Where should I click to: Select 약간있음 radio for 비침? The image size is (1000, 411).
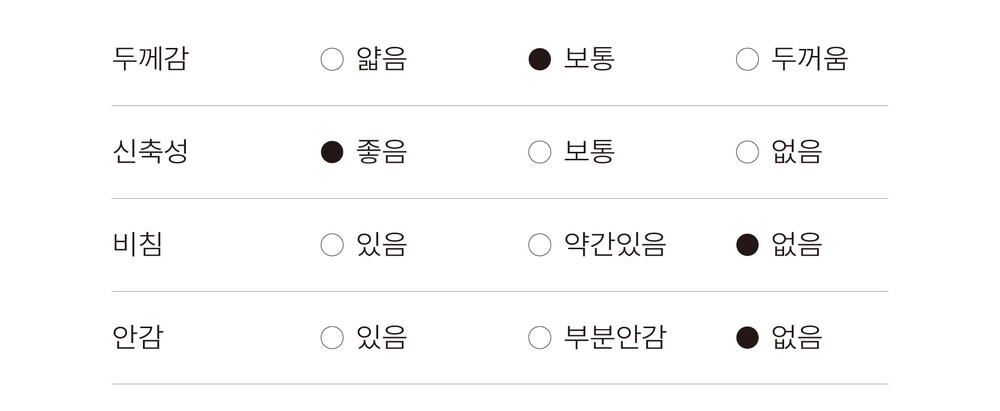coord(540,245)
